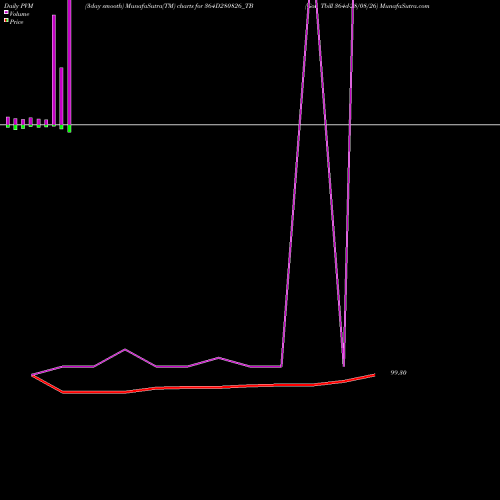Click the first small peak on the magenta line
500x500 pixels.
[125, 349]
